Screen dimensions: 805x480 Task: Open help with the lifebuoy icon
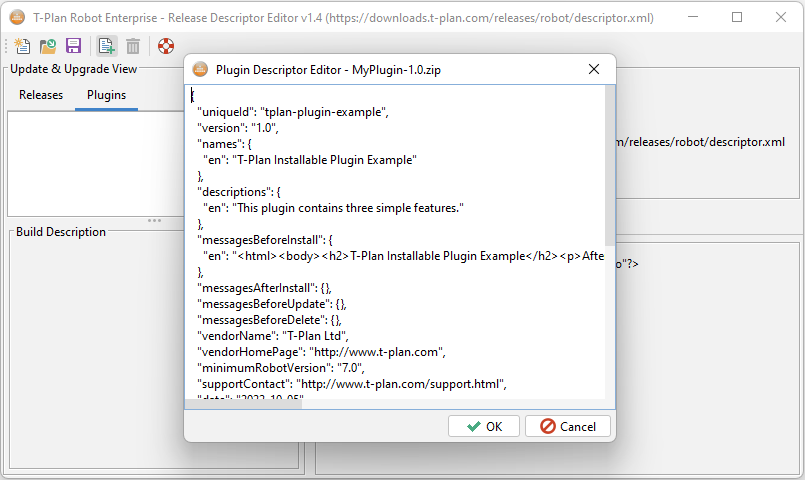pos(166,46)
